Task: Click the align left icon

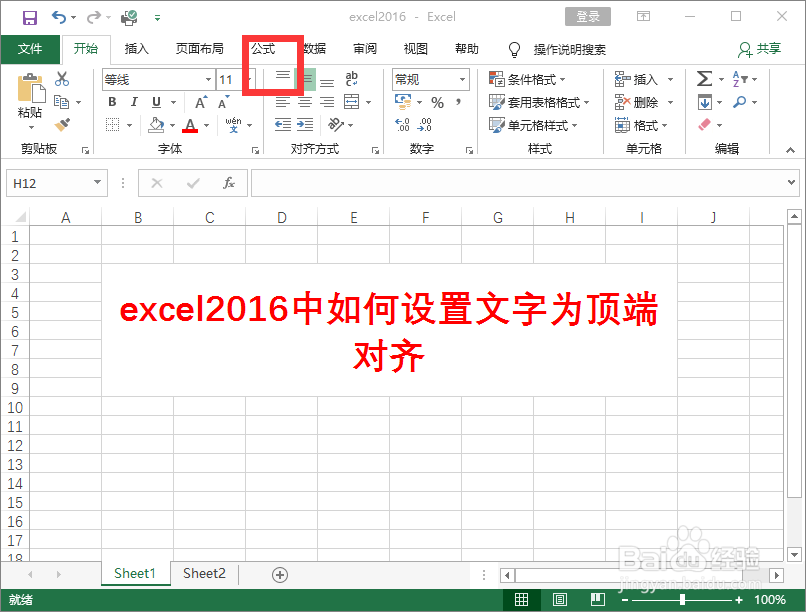Action: click(x=282, y=102)
